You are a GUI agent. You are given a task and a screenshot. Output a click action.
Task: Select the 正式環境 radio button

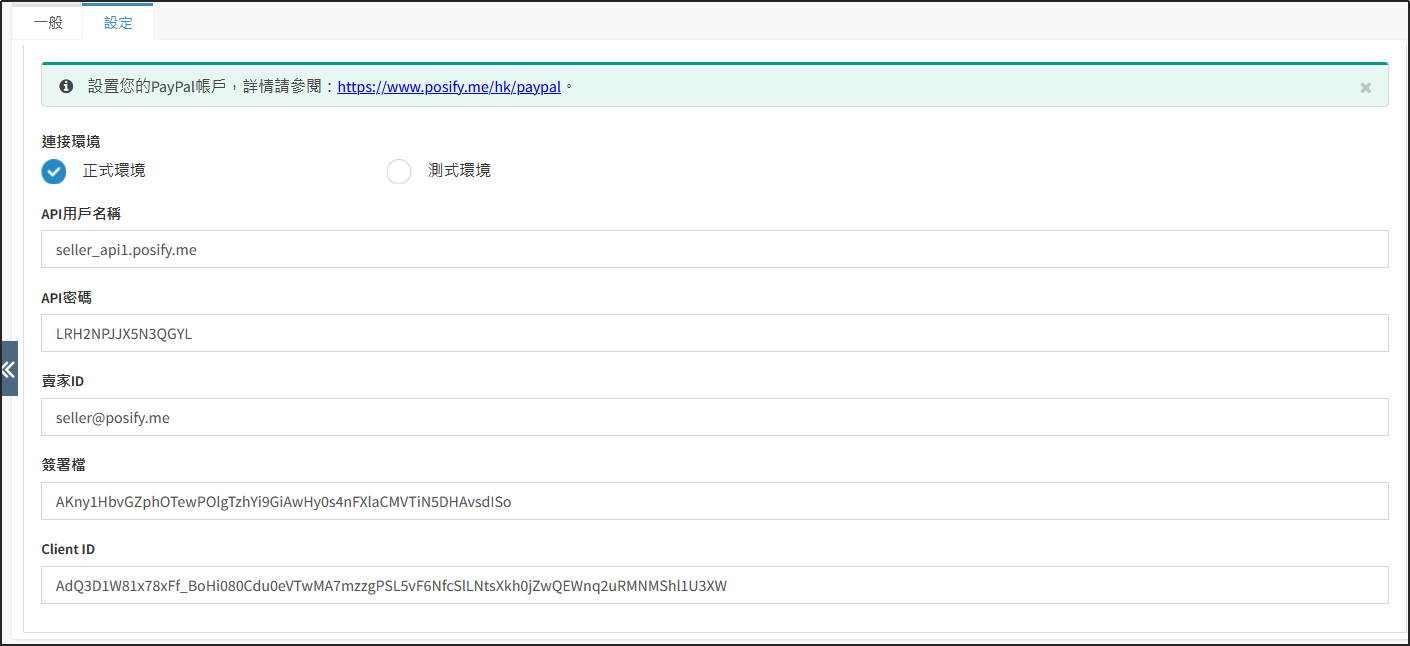click(54, 171)
